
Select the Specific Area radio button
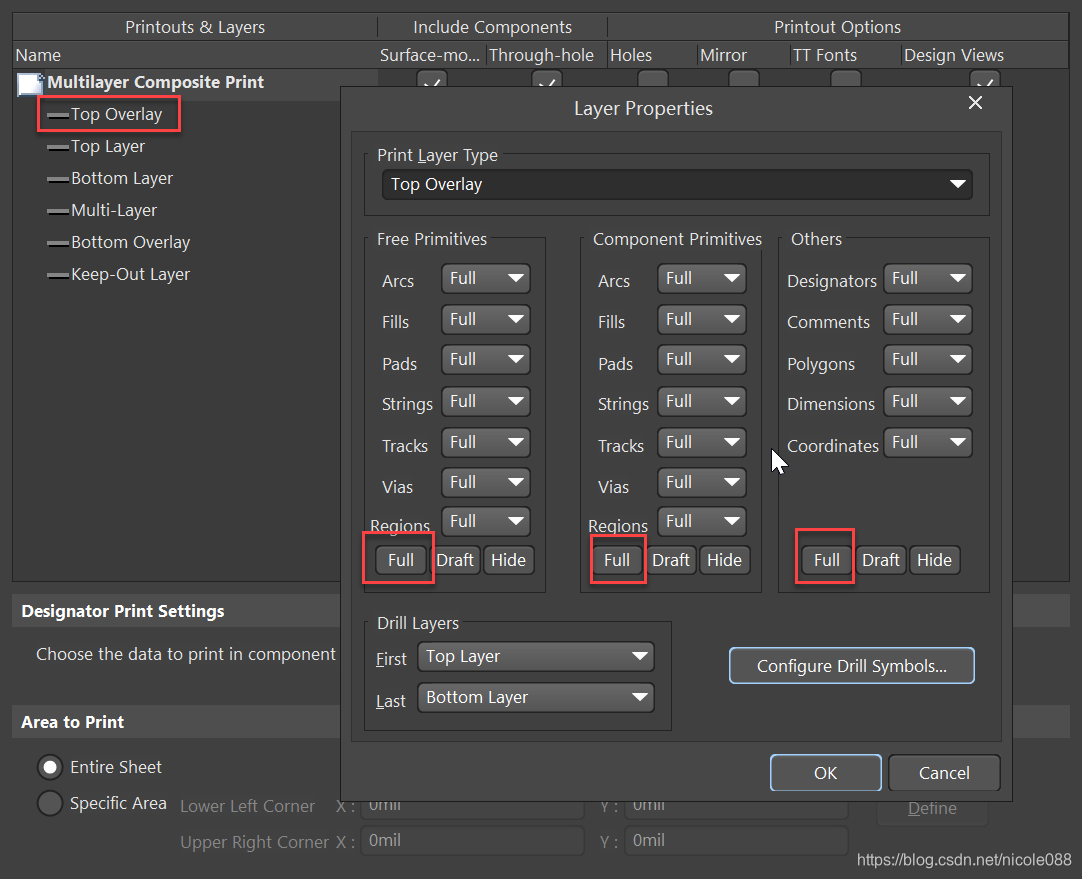pyautogui.click(x=49, y=803)
